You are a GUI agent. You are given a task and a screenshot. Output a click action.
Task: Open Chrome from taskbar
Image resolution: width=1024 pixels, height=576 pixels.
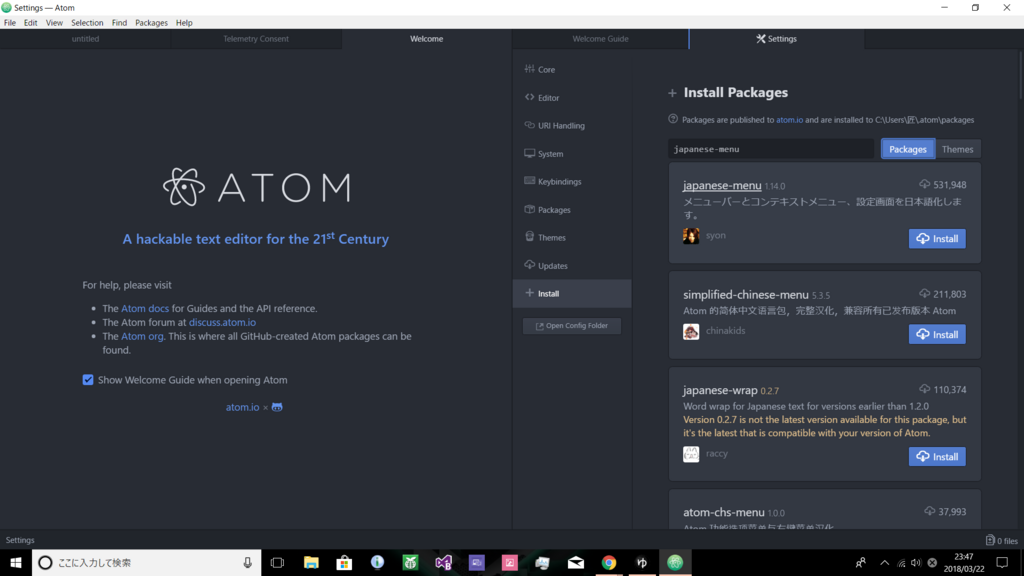609,562
